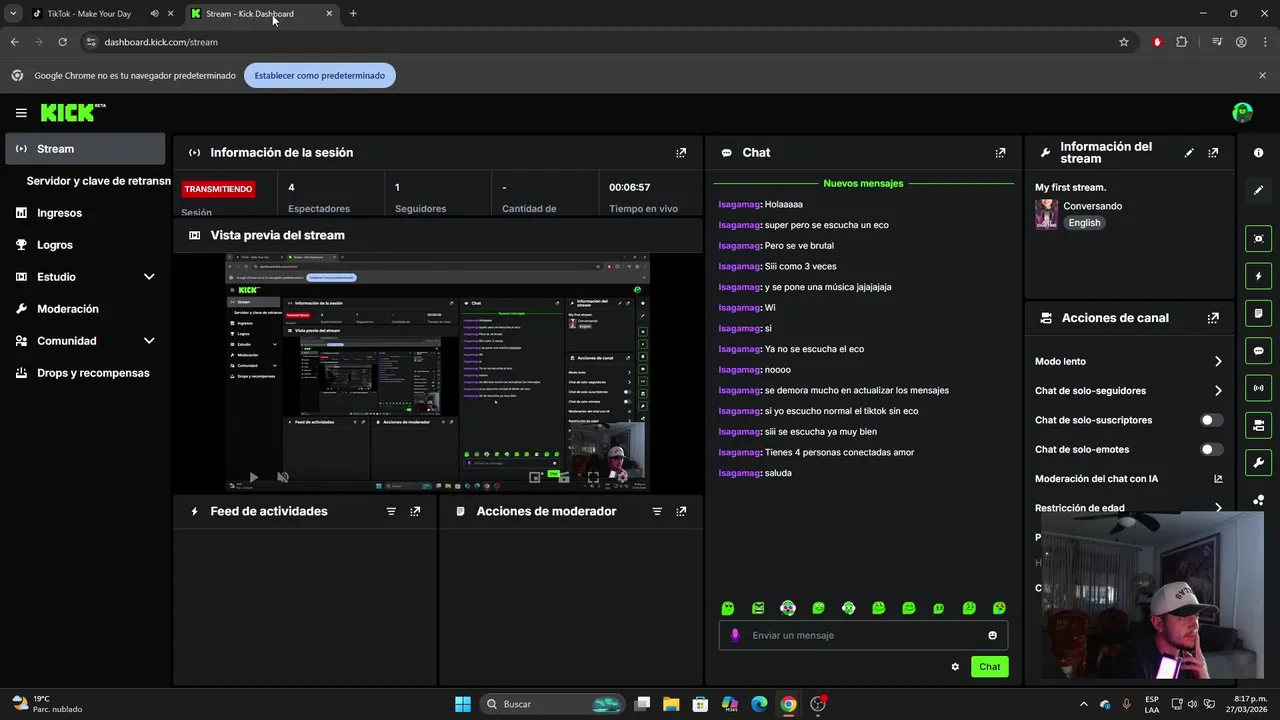The height and width of the screenshot is (720, 1280).
Task: Click the taskbar Buscar search box
Action: 552,704
